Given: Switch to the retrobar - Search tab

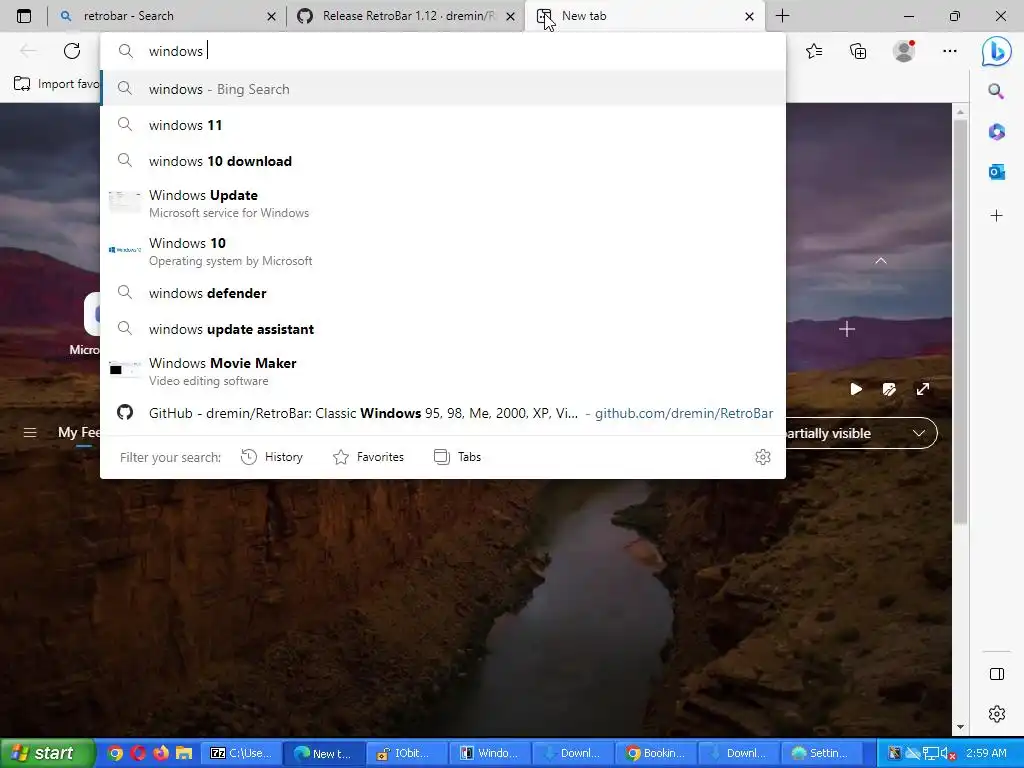Looking at the screenshot, I should pyautogui.click(x=167, y=16).
